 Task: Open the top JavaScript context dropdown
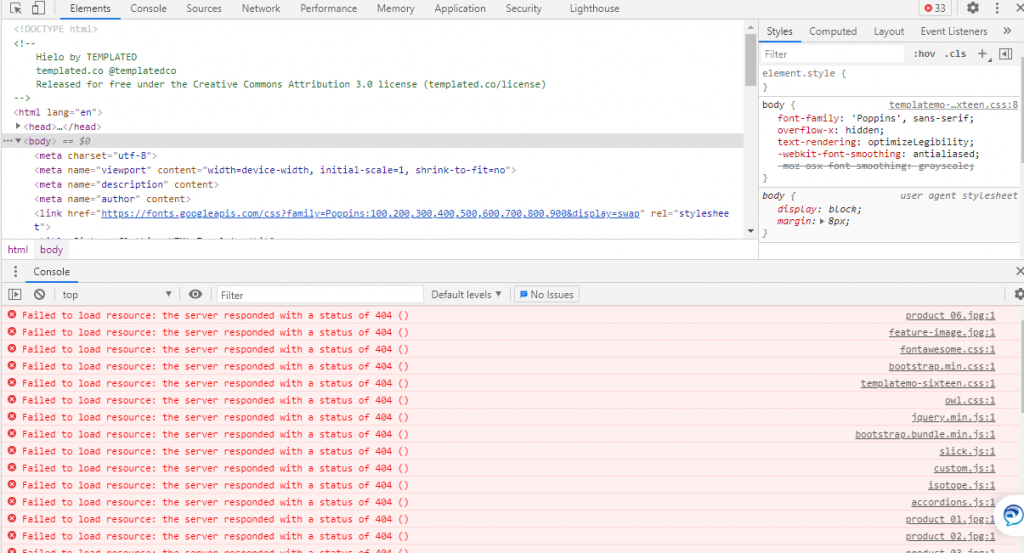(117, 294)
